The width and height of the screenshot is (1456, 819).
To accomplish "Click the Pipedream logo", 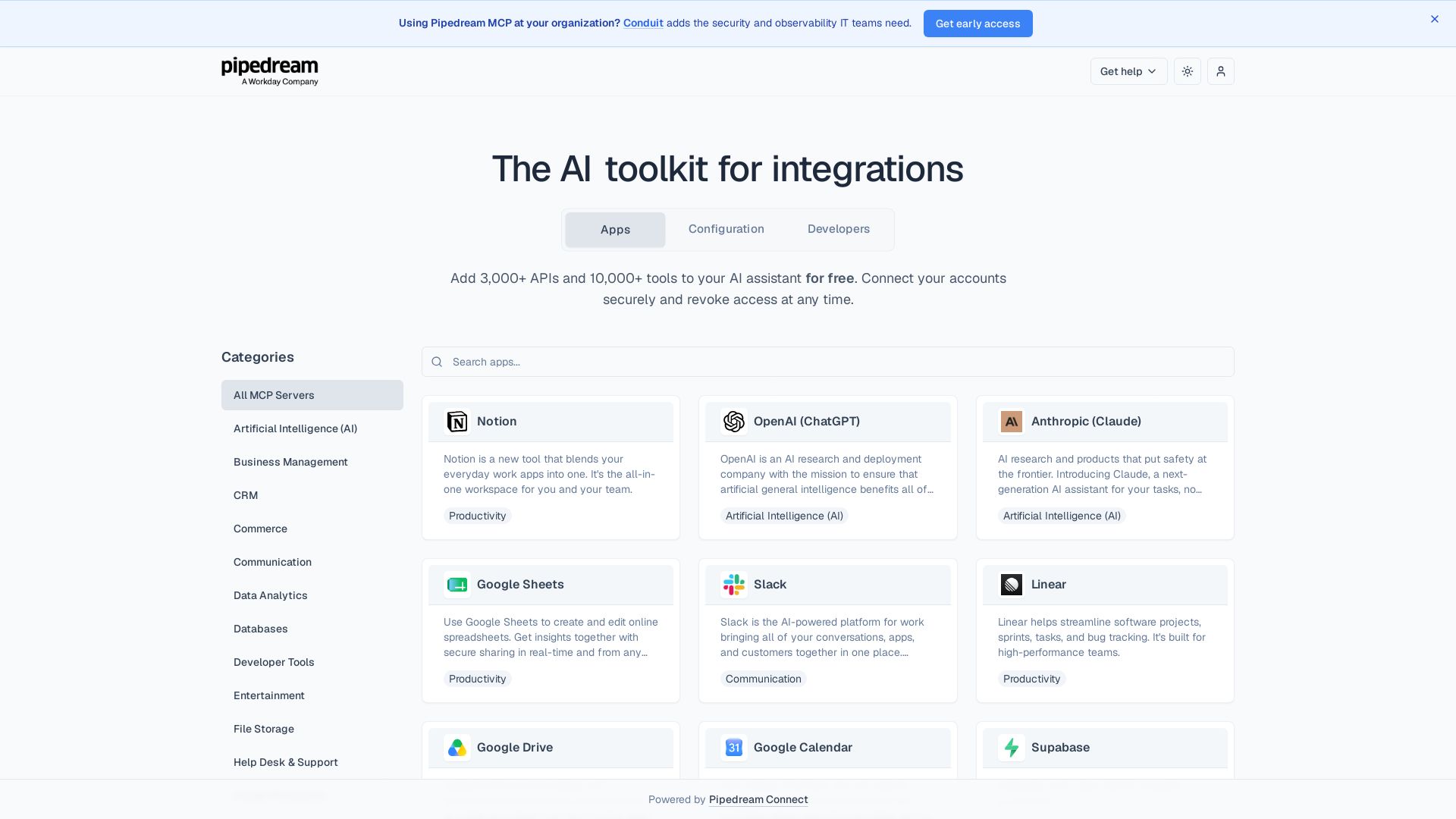I will coord(270,71).
